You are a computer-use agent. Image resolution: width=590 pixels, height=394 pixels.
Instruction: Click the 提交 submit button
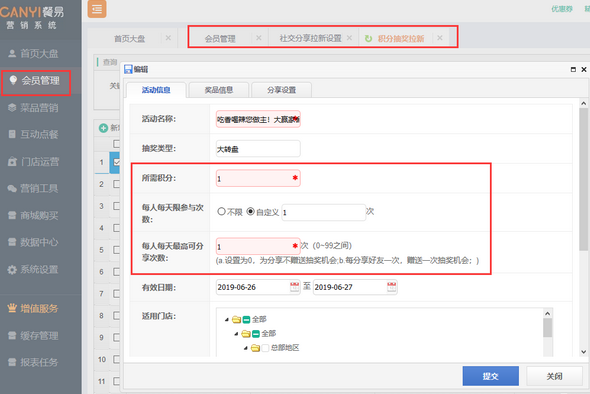coord(491,376)
